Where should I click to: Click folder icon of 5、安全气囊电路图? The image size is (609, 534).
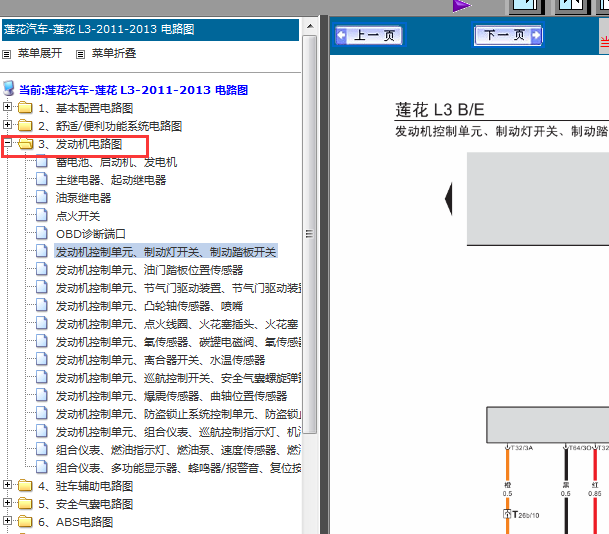coord(25,503)
